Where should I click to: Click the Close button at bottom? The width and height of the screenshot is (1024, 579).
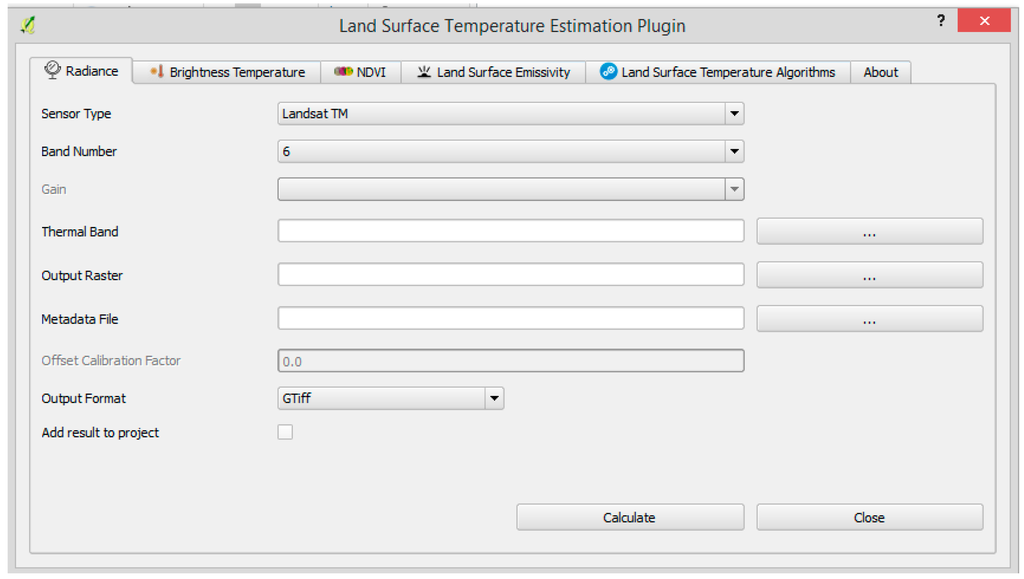click(869, 517)
